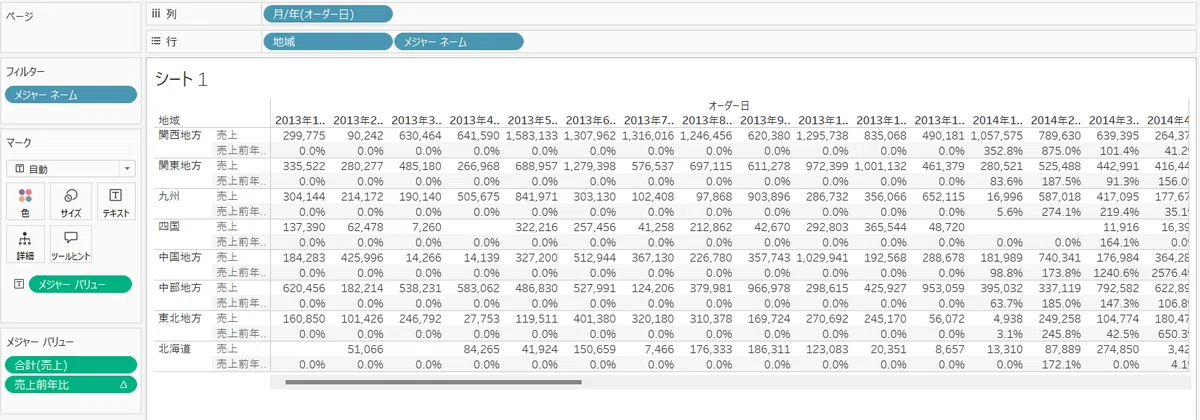Click the 2013年5.. column header
The image size is (1200, 420).
click(533, 120)
